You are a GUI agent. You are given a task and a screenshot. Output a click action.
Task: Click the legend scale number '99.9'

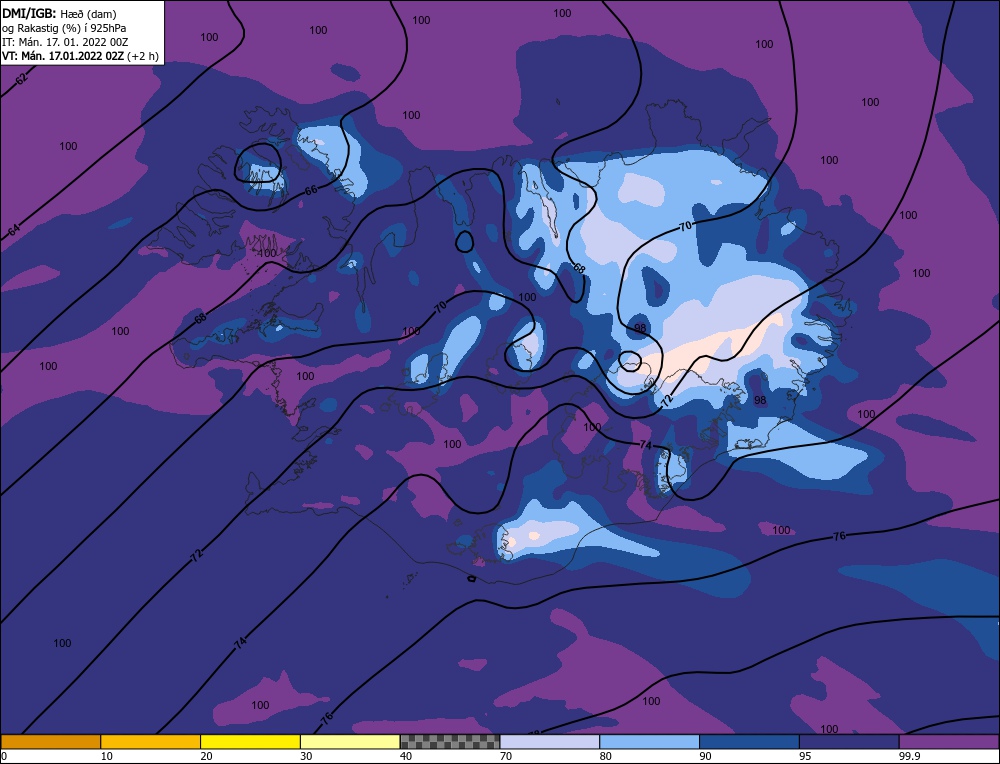click(909, 756)
